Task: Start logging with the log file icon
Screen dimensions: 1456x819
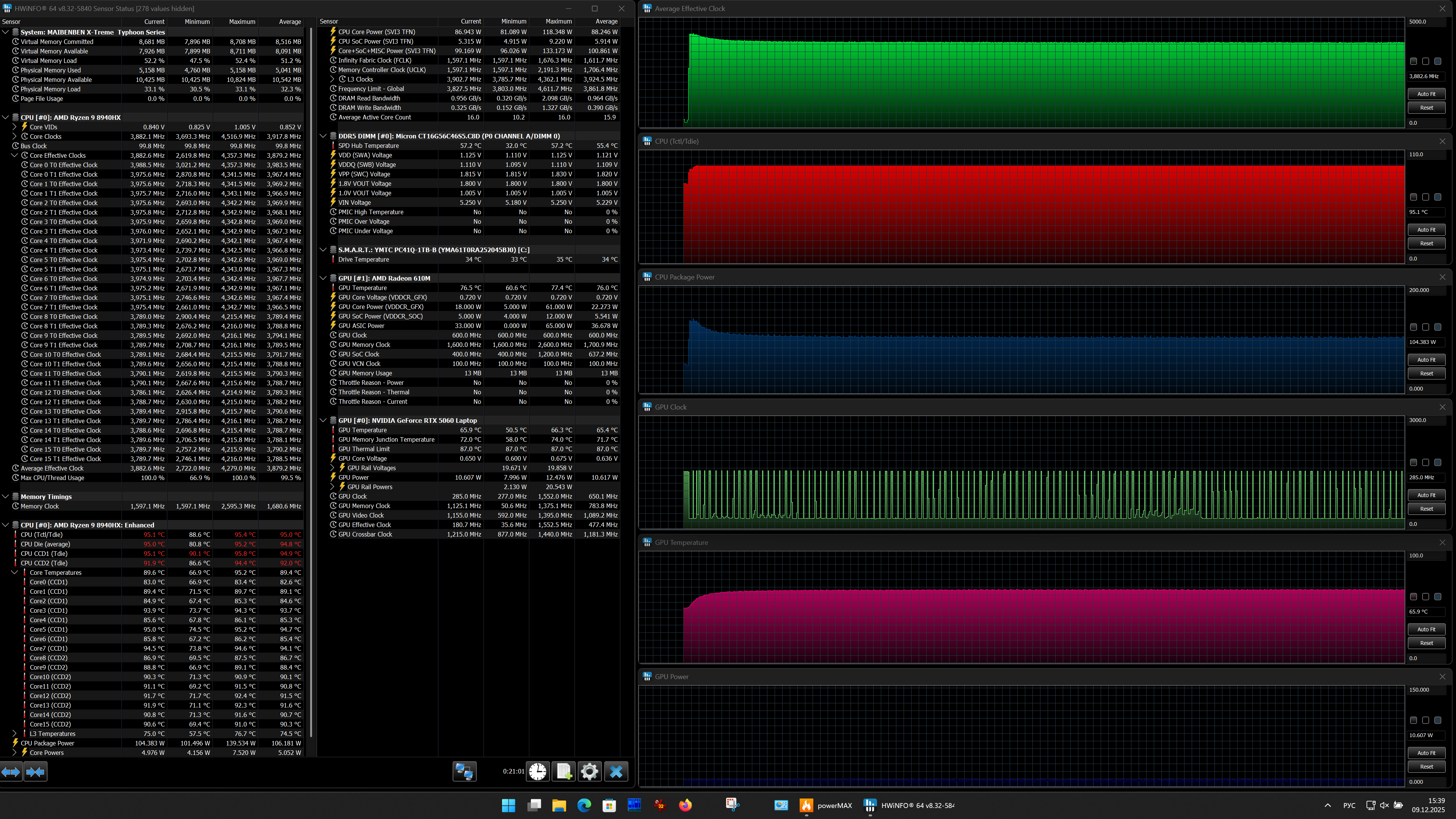Action: (563, 772)
